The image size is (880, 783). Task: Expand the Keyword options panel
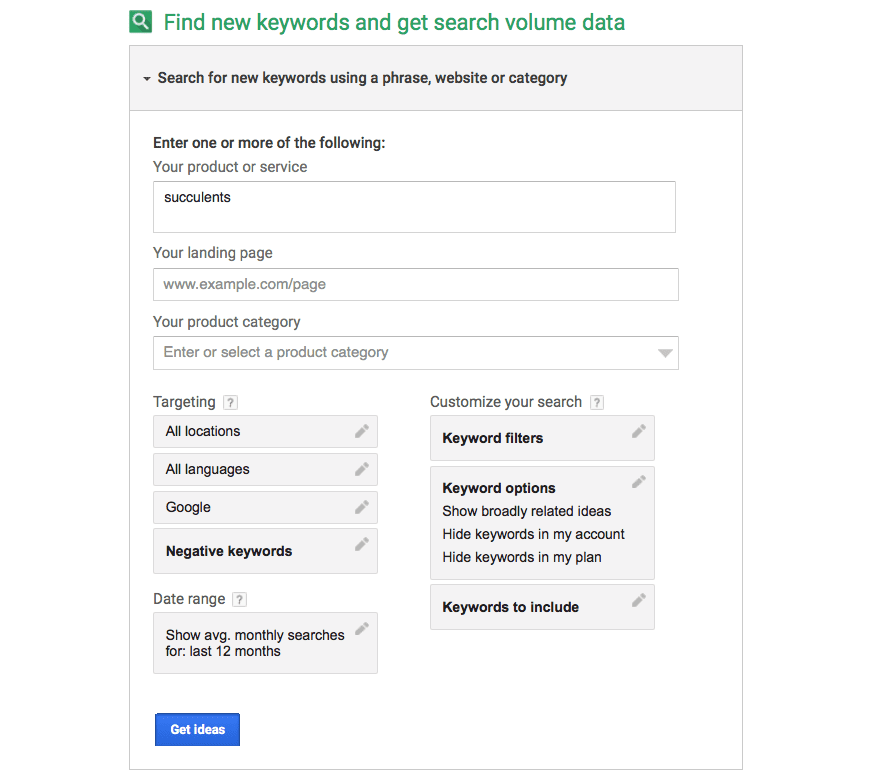498,488
